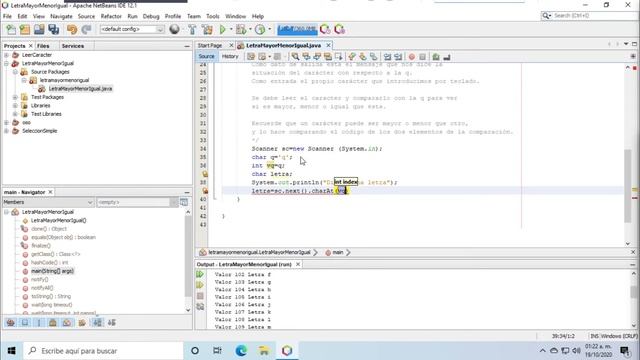
Task: Switch to the editor History view
Action: 230,56
